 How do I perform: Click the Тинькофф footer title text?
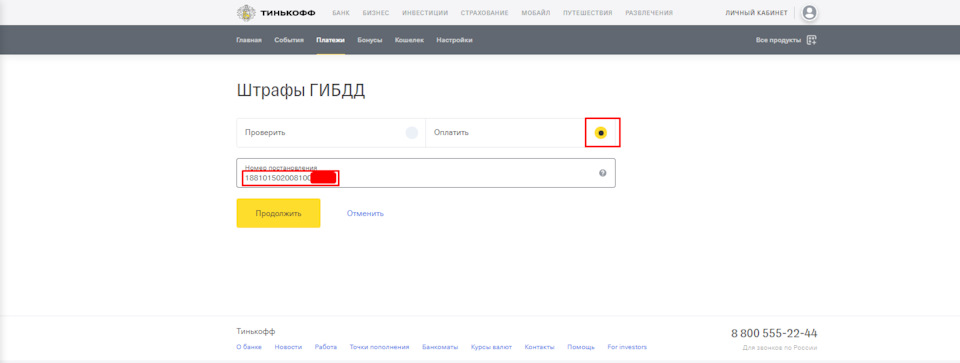coord(256,331)
